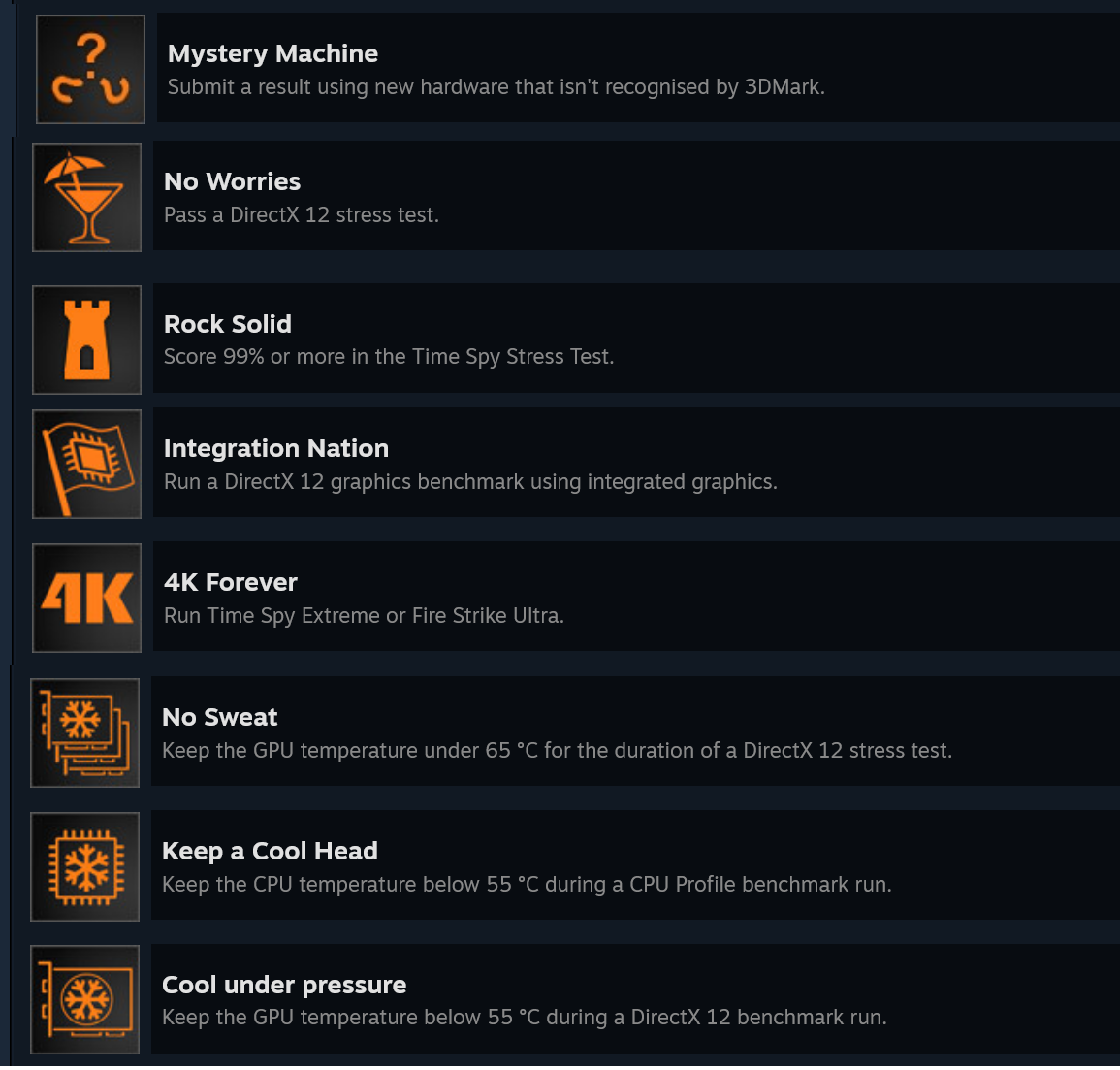Click the Keep a Cool Head title
This screenshot has width=1120, height=1070.
coord(270,851)
